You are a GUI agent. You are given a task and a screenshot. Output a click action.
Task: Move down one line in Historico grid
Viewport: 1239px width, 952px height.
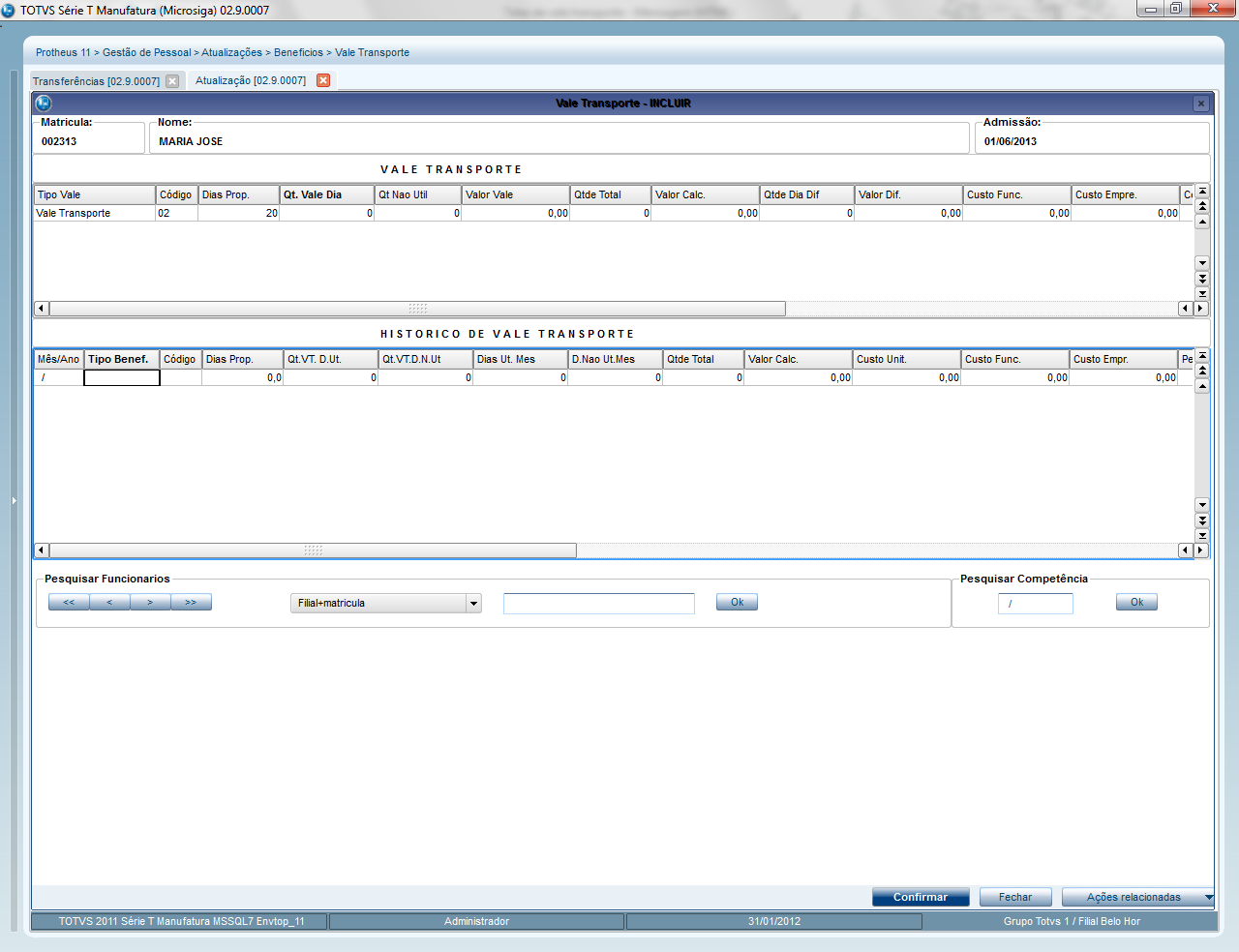click(x=1202, y=505)
